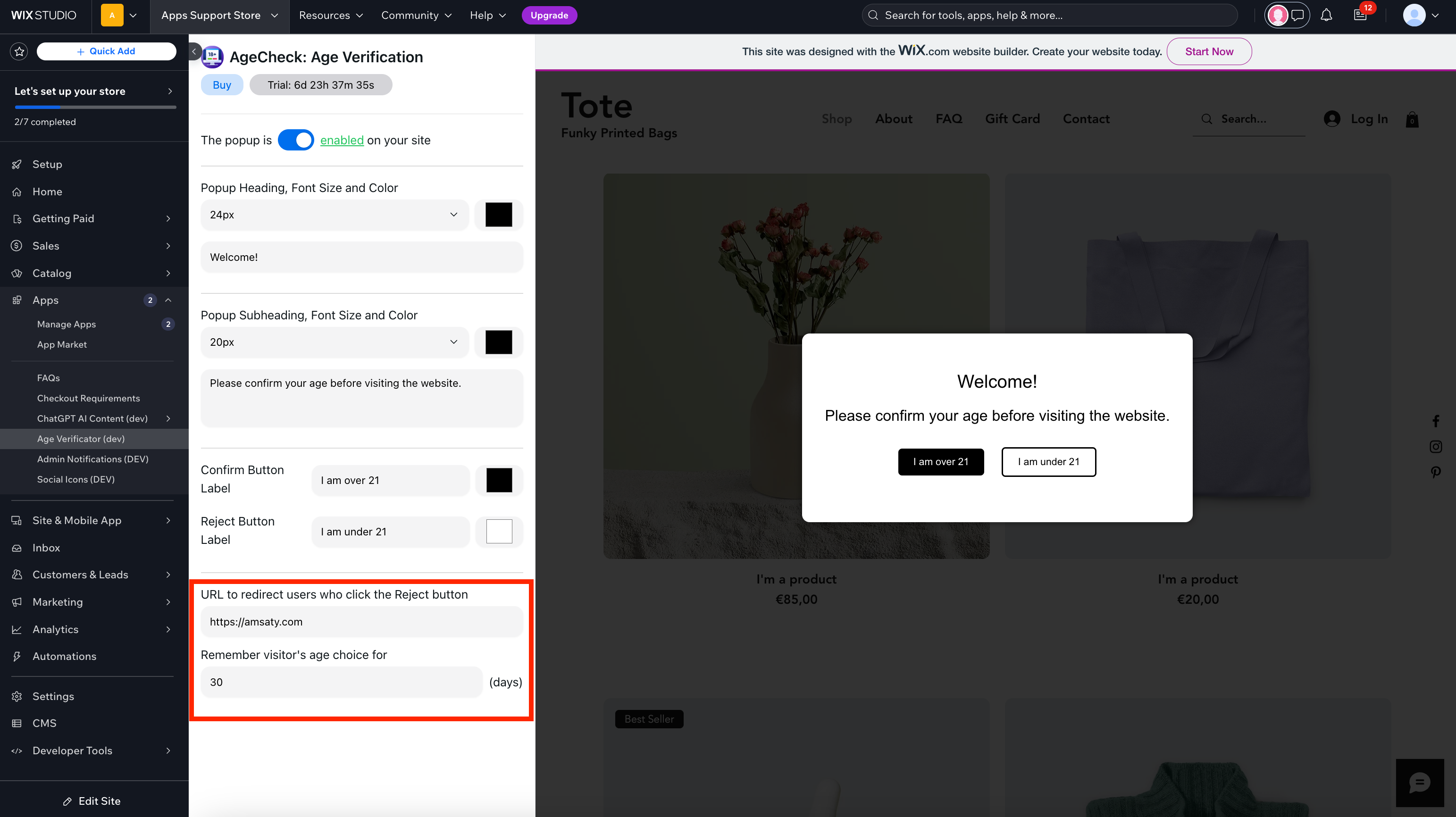Open the Community menu dropdown
The width and height of the screenshot is (1456, 817).
pyautogui.click(x=417, y=15)
